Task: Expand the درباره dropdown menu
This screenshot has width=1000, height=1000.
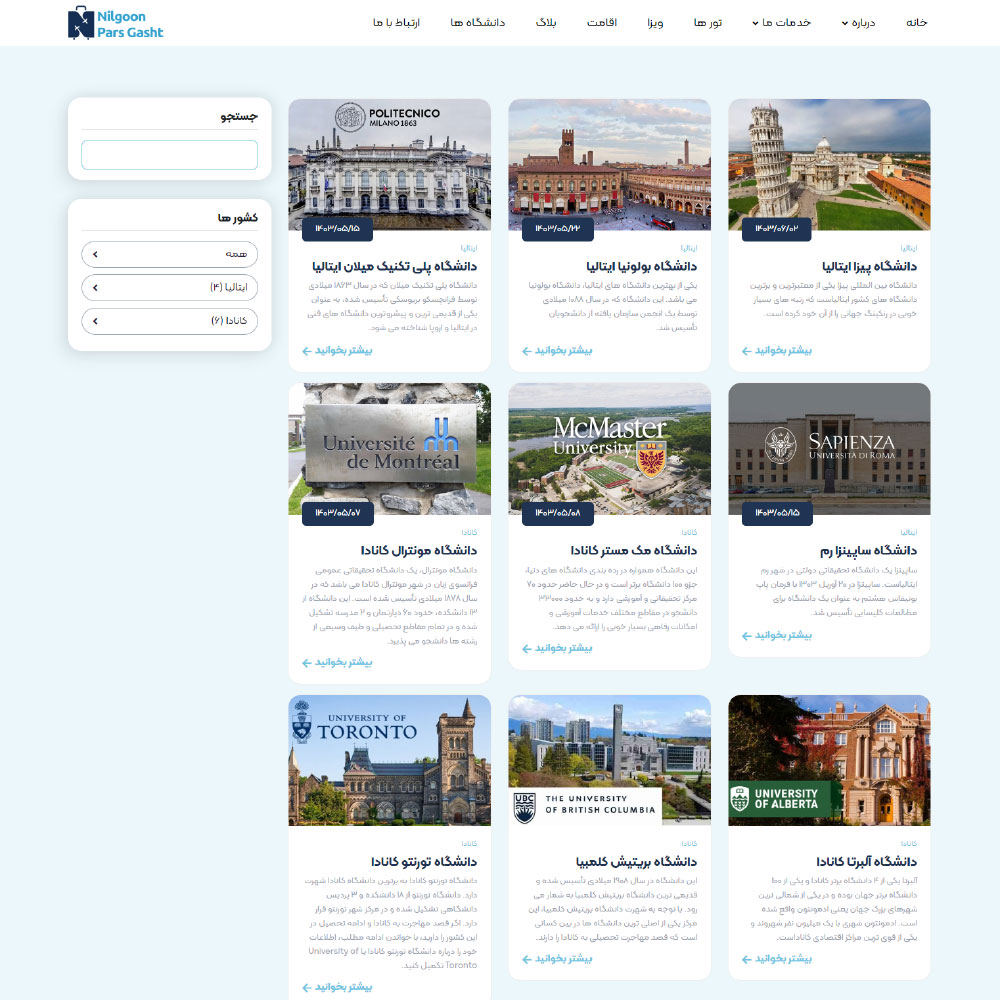Action: [858, 23]
